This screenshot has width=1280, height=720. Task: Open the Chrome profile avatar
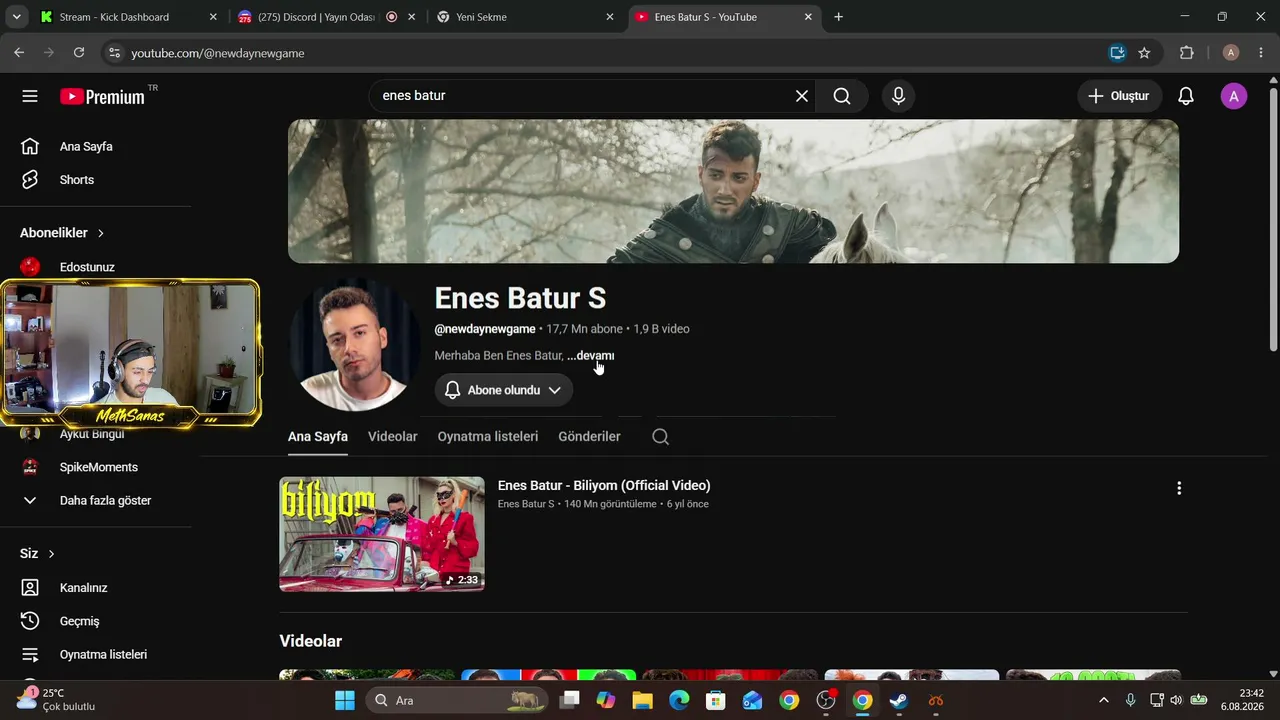(1231, 53)
